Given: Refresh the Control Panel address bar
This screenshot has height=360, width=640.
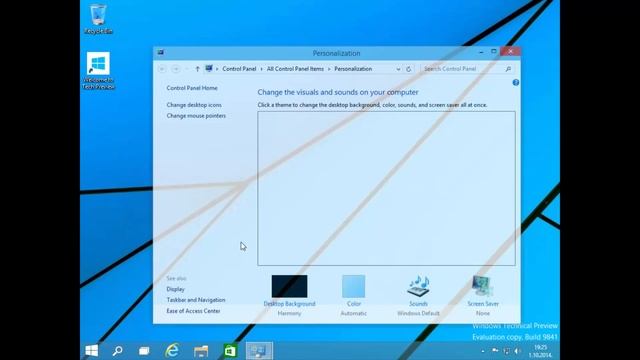Looking at the screenshot, I should (409, 69).
